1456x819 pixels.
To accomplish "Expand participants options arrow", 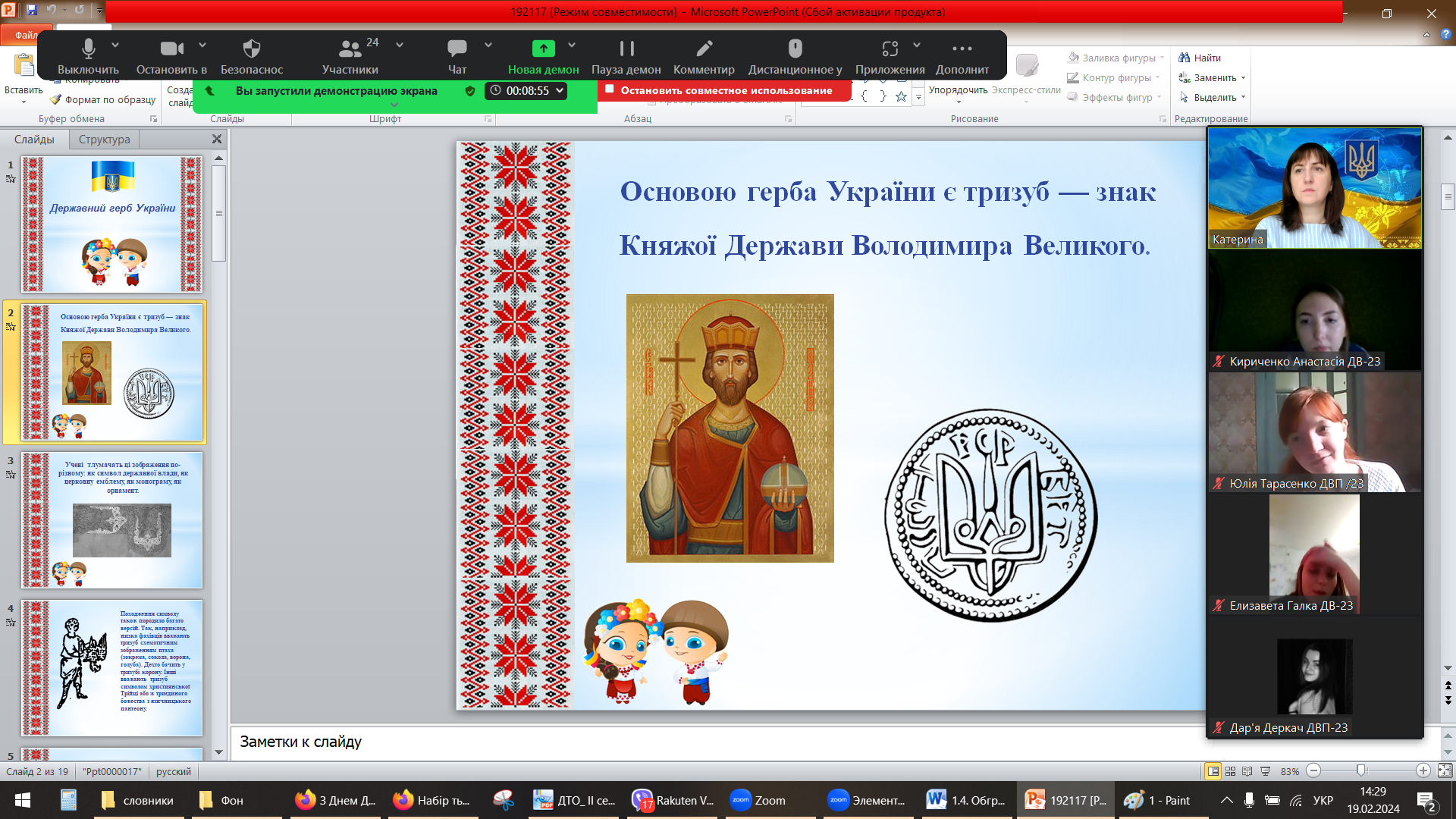I will pos(400,45).
